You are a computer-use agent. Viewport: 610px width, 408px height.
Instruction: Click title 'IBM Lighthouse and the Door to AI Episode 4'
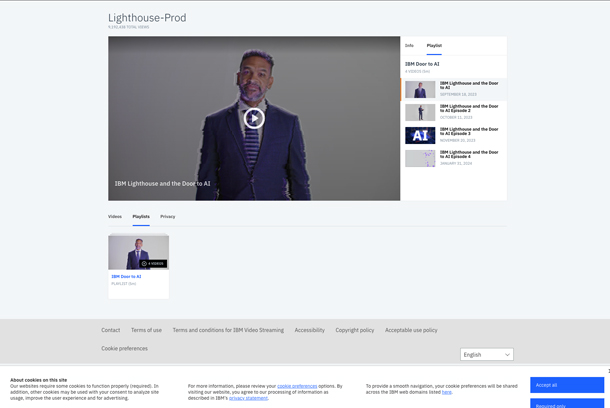469,154
